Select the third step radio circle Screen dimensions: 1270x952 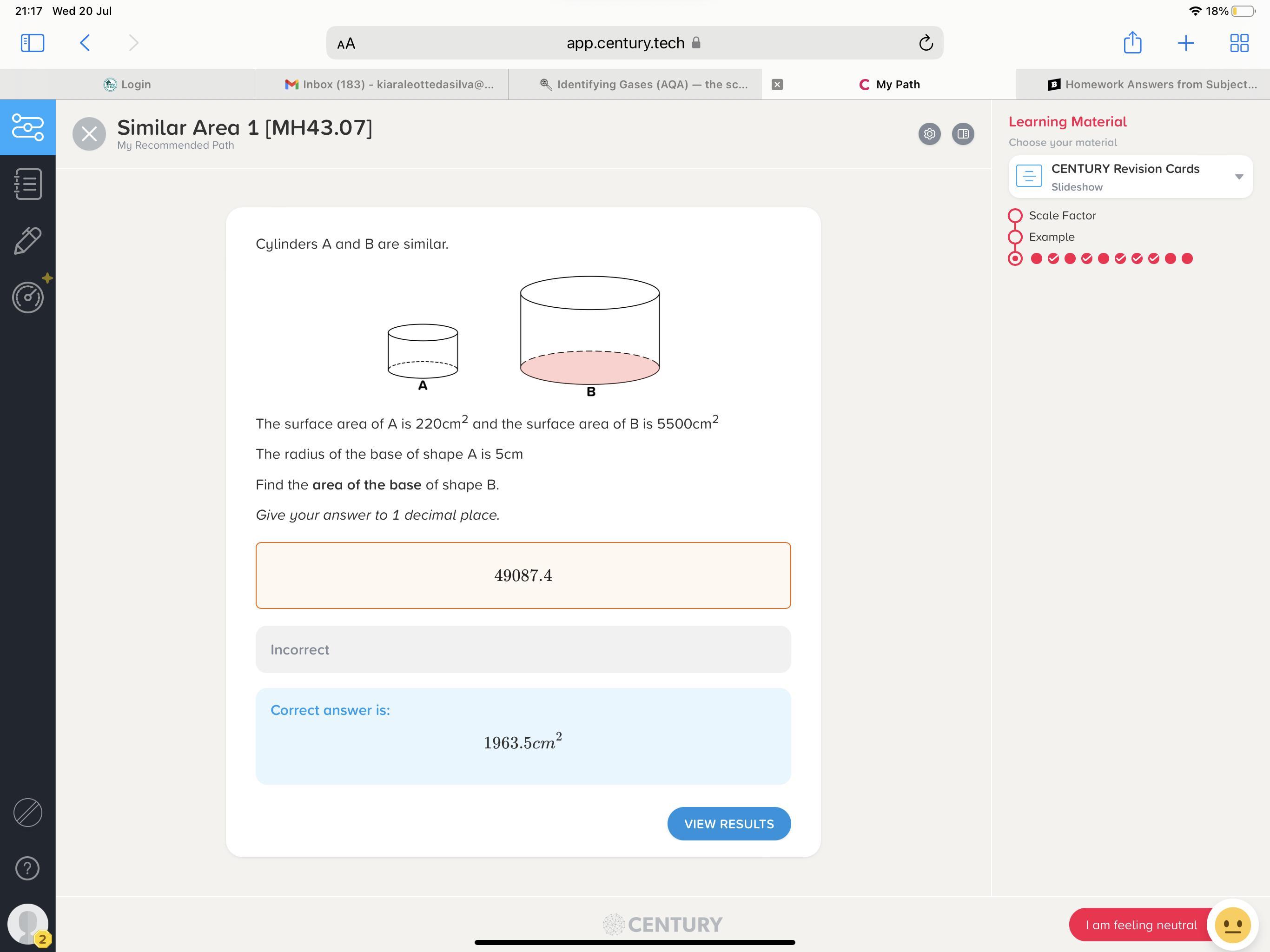1015,258
